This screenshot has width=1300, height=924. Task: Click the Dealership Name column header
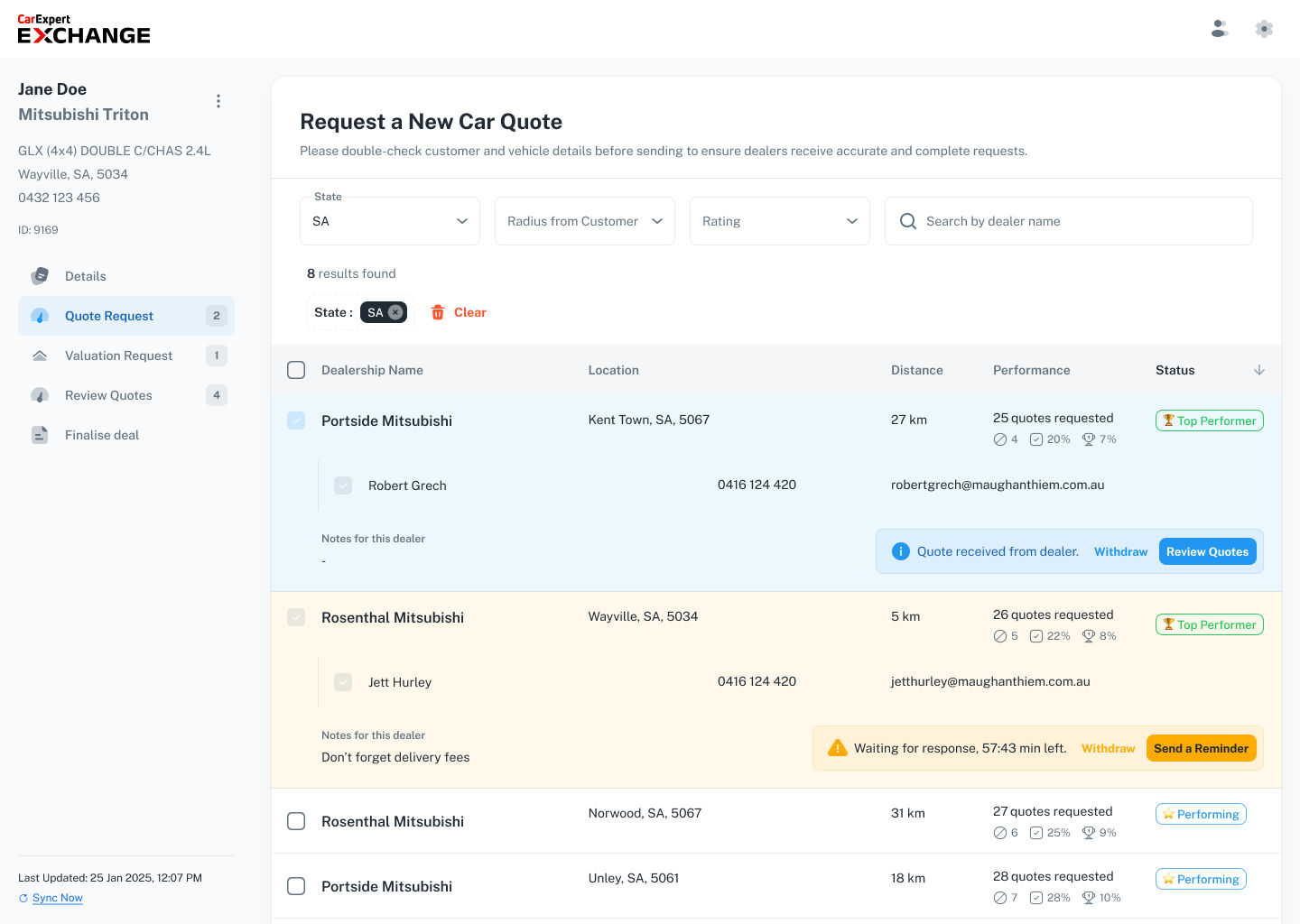372,370
